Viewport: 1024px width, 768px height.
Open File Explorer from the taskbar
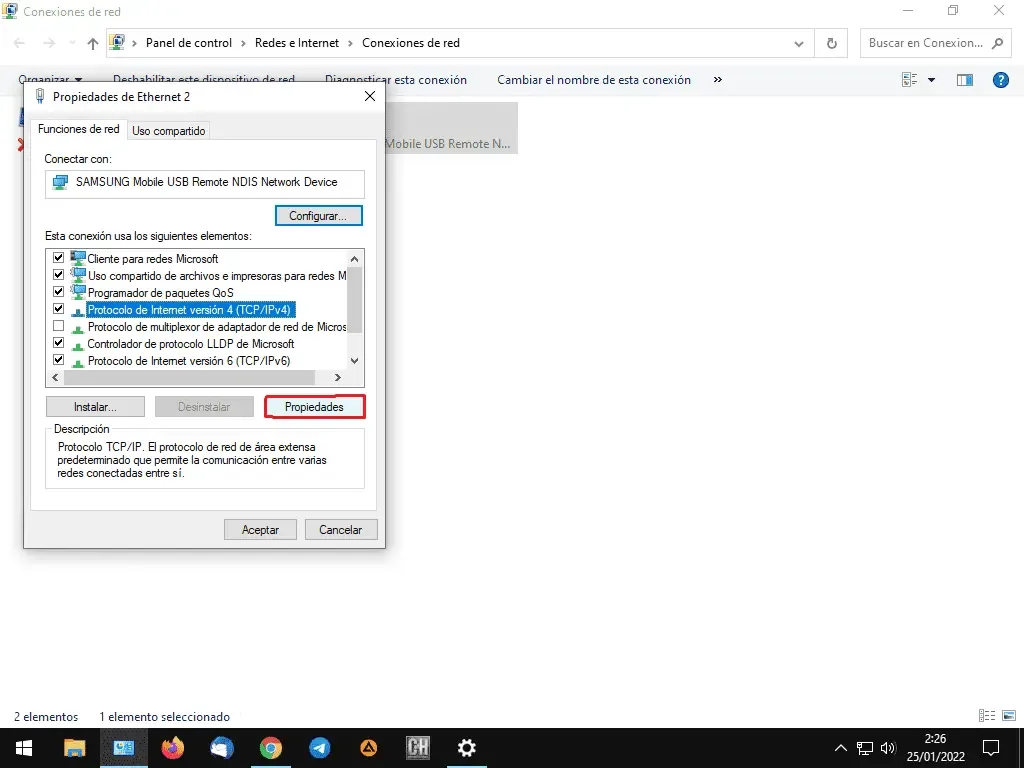pos(74,748)
